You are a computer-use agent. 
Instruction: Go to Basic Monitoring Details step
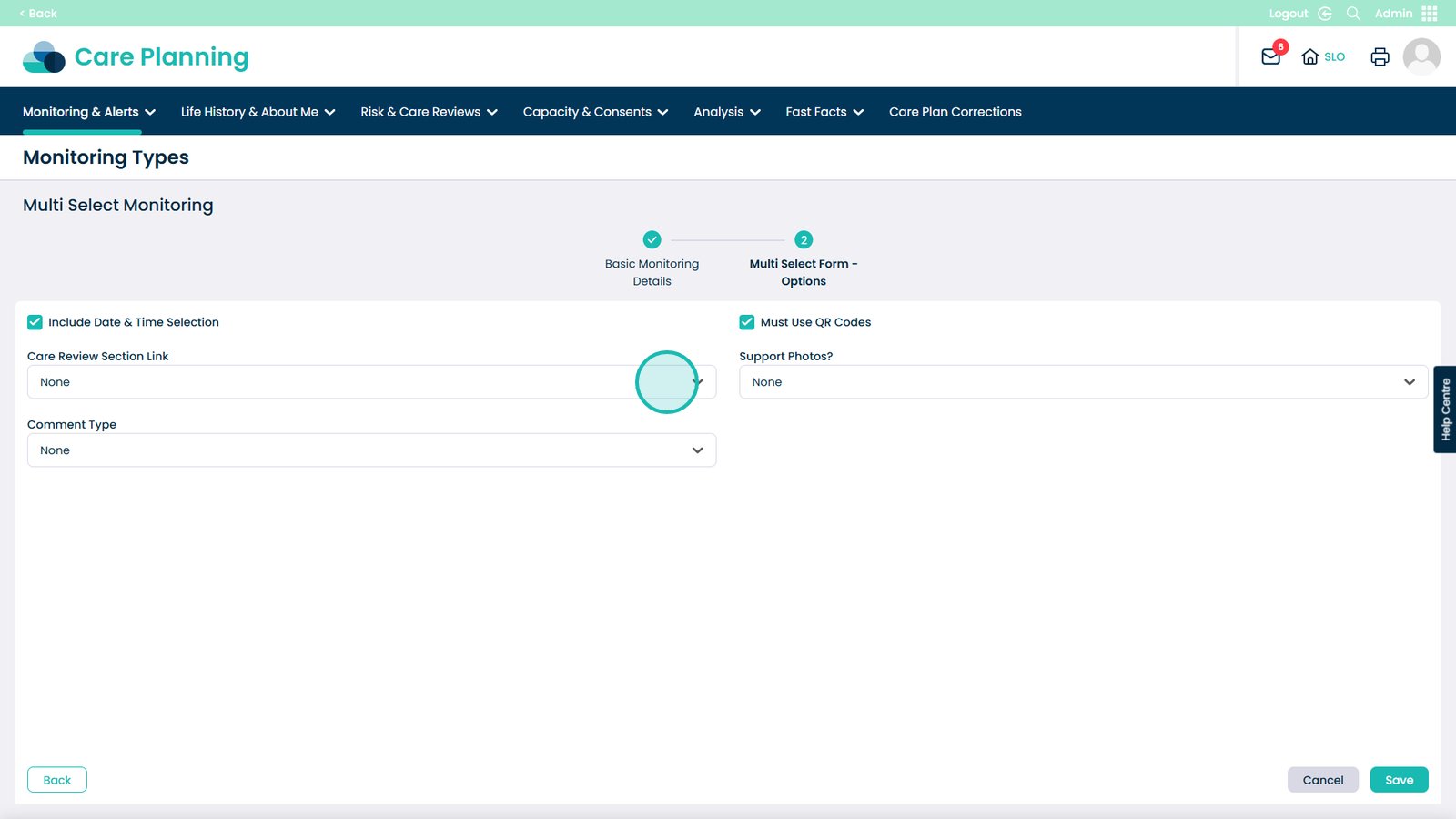pos(652,240)
